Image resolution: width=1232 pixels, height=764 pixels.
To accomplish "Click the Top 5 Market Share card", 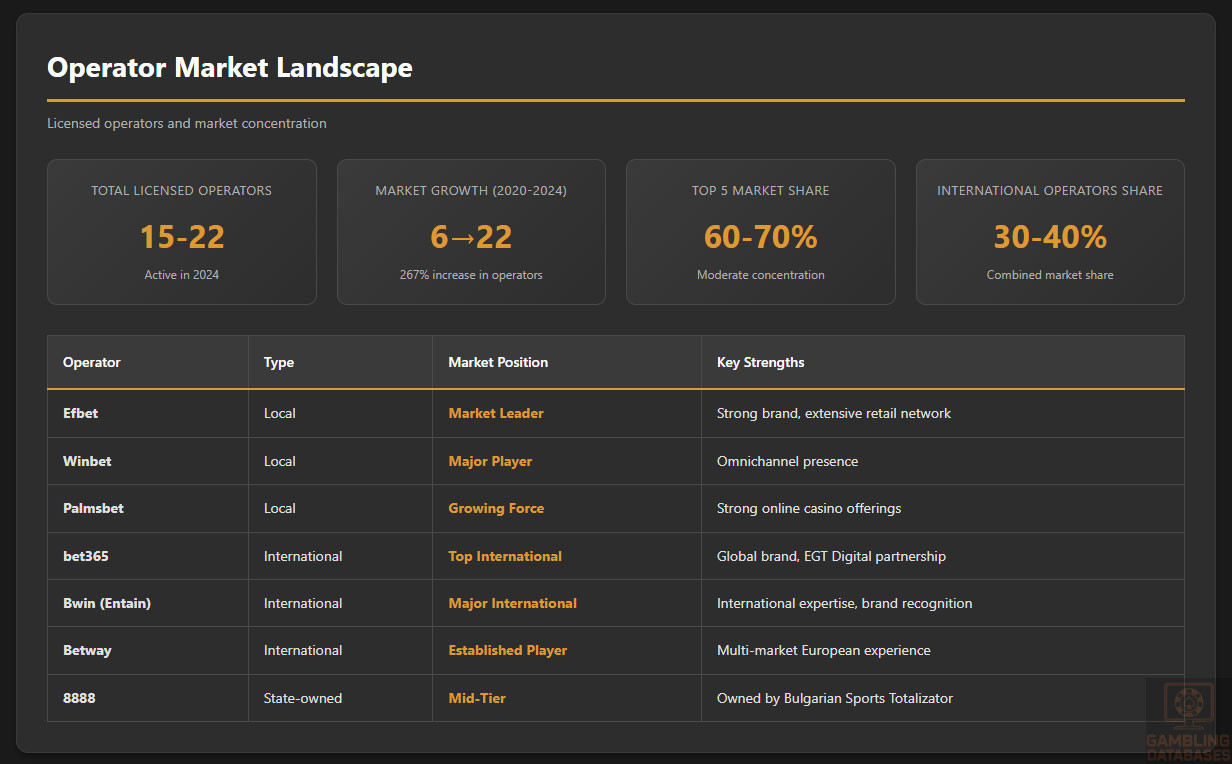I will [x=760, y=232].
